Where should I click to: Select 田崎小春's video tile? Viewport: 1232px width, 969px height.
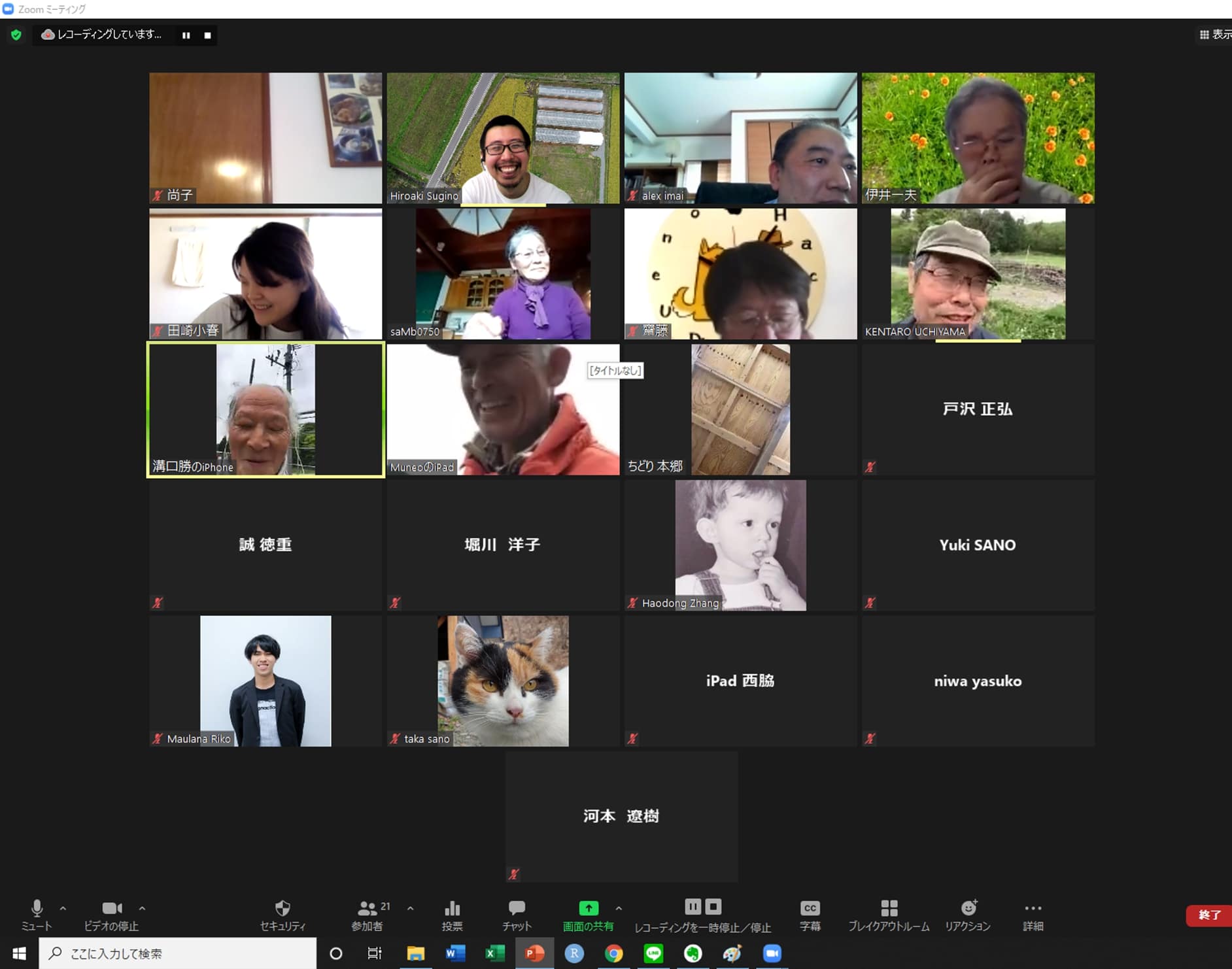coord(265,274)
